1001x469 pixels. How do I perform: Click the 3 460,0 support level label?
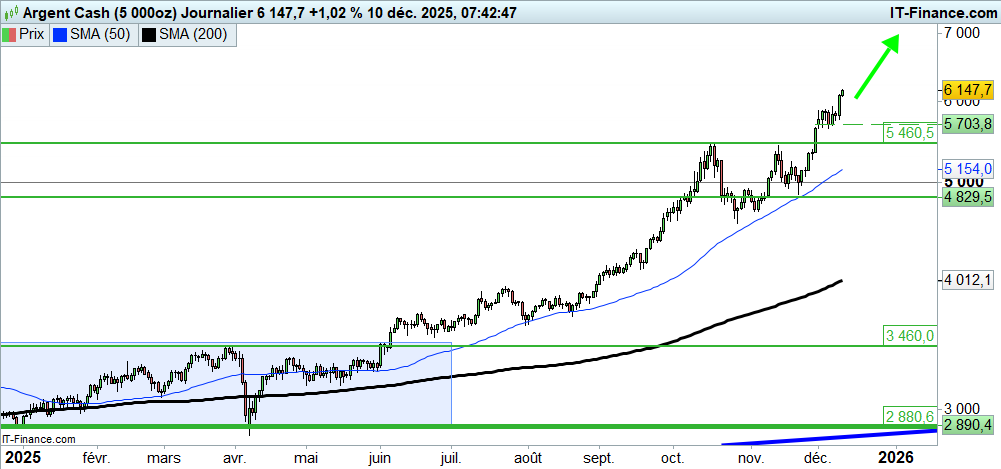(909, 335)
